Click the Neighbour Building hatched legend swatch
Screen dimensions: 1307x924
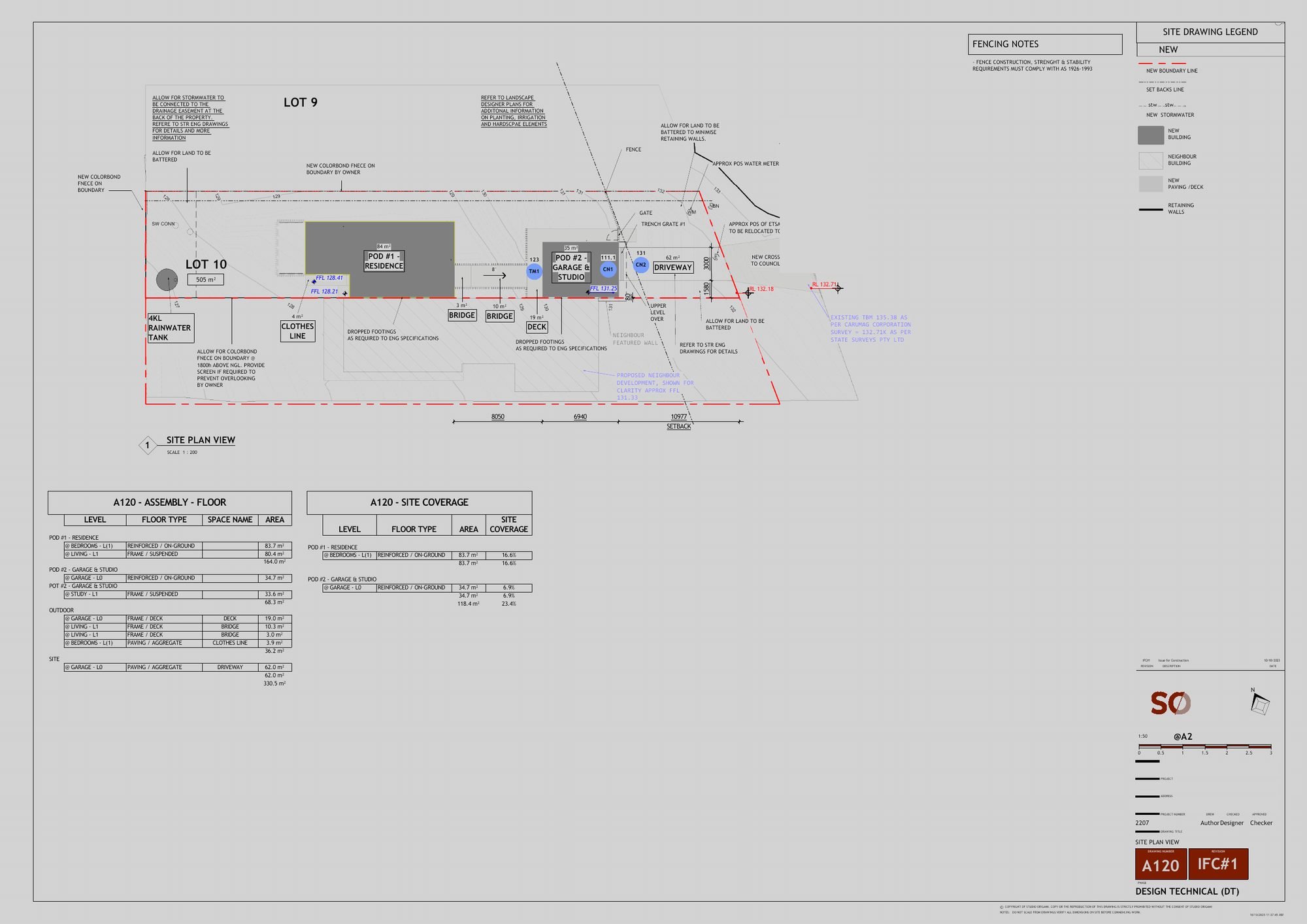click(x=1151, y=160)
